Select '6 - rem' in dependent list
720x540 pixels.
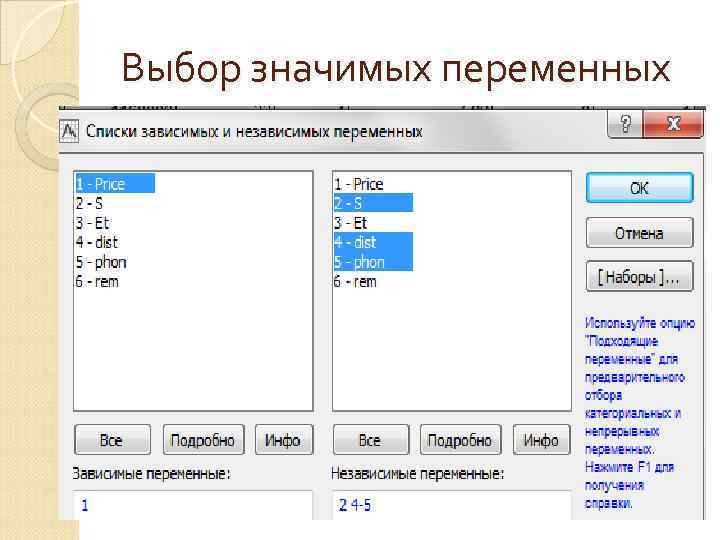click(97, 281)
